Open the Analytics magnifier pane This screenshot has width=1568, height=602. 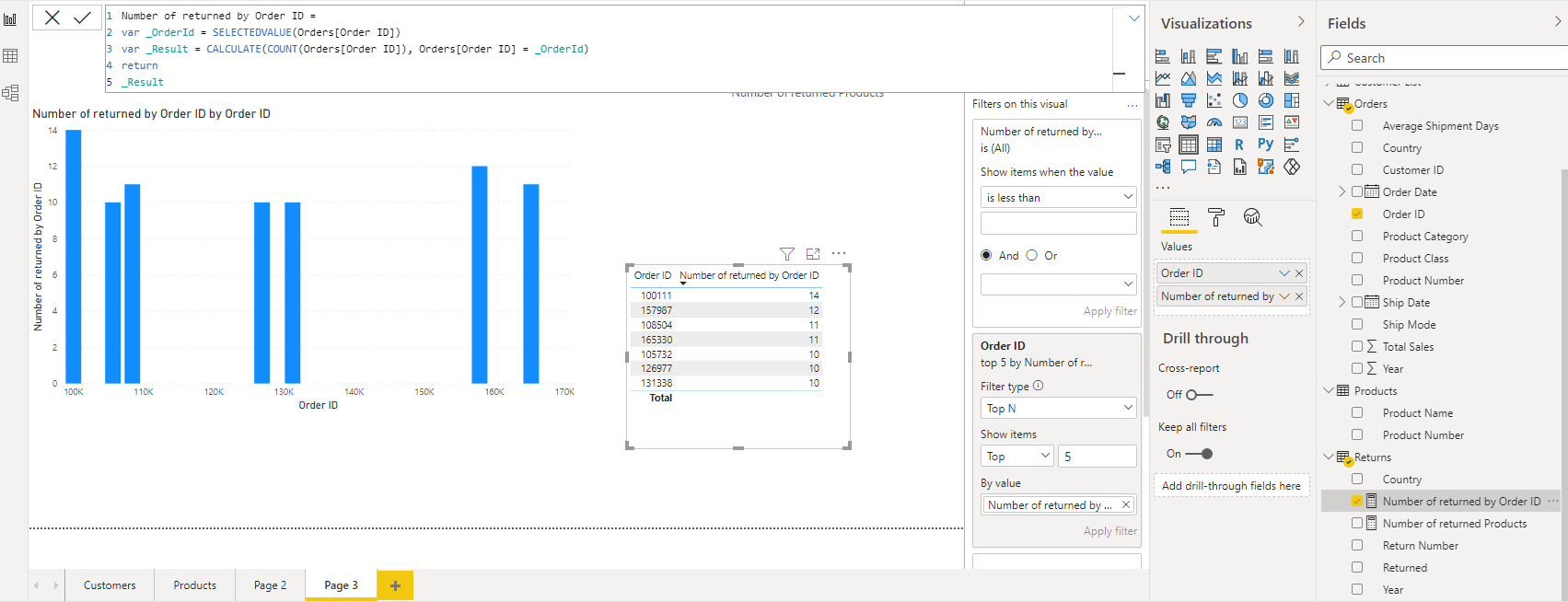1252,217
